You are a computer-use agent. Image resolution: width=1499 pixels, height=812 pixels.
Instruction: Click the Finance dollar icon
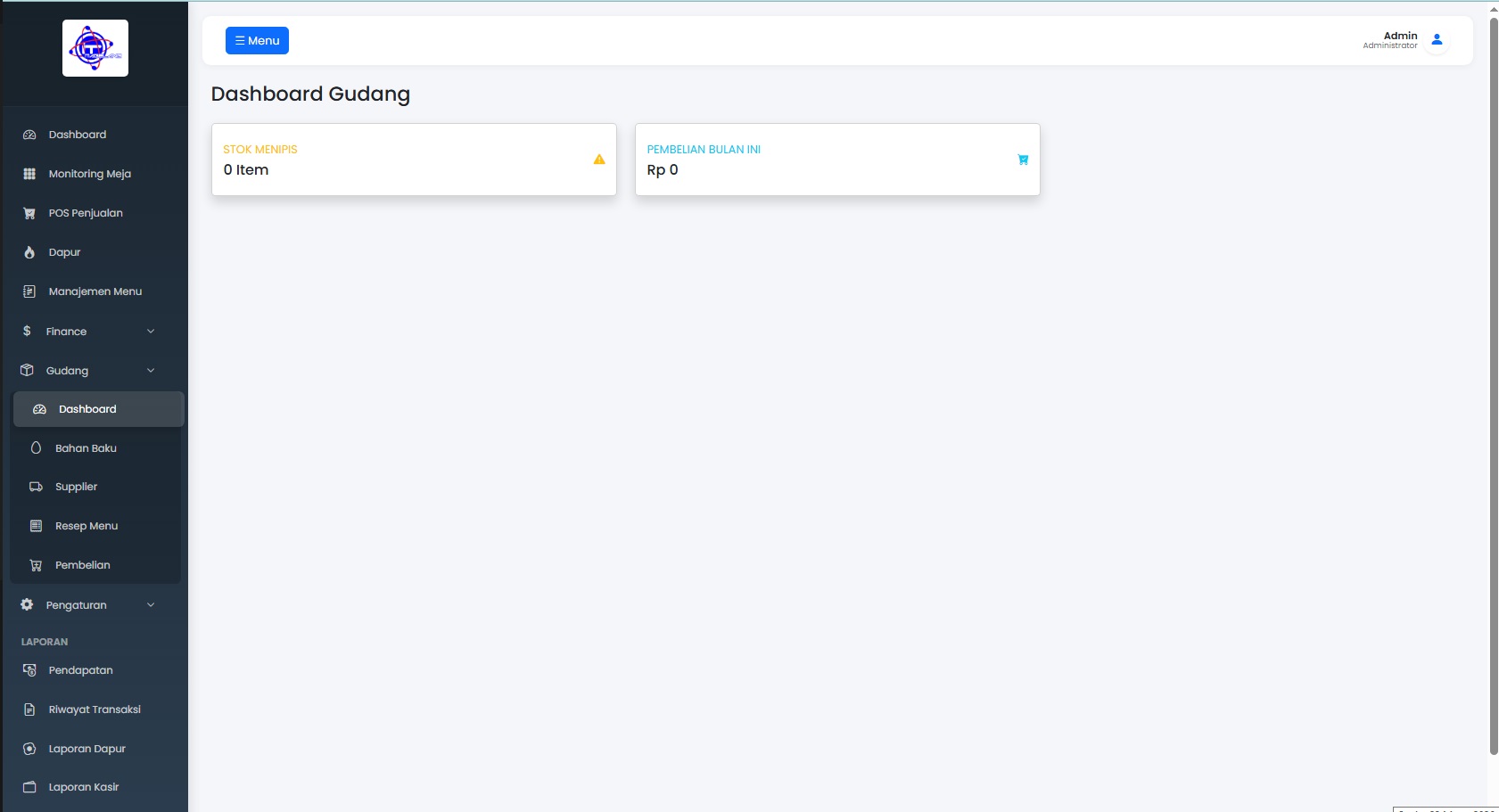(x=27, y=331)
